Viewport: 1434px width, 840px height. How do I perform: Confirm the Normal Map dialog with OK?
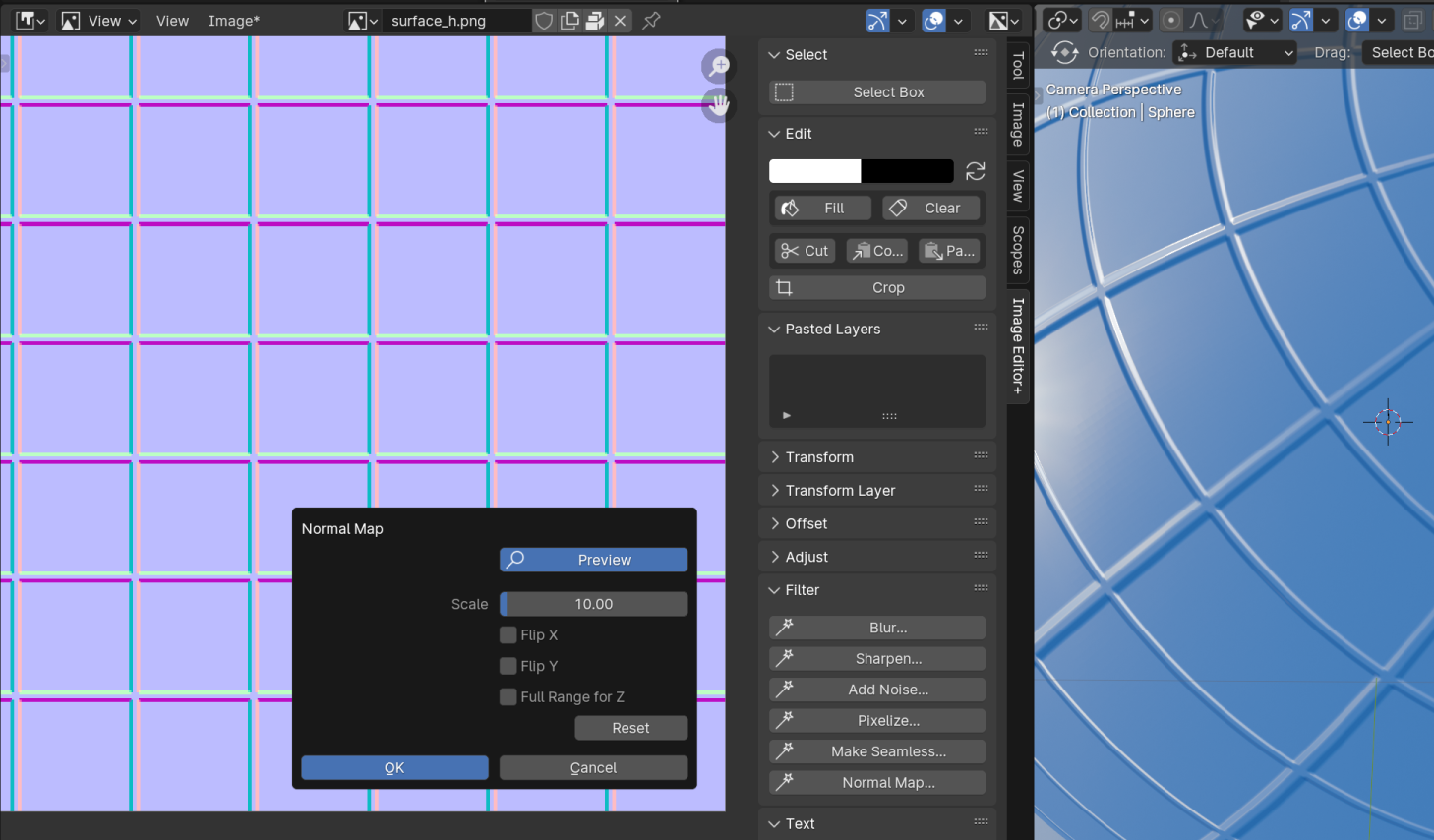pyautogui.click(x=394, y=768)
